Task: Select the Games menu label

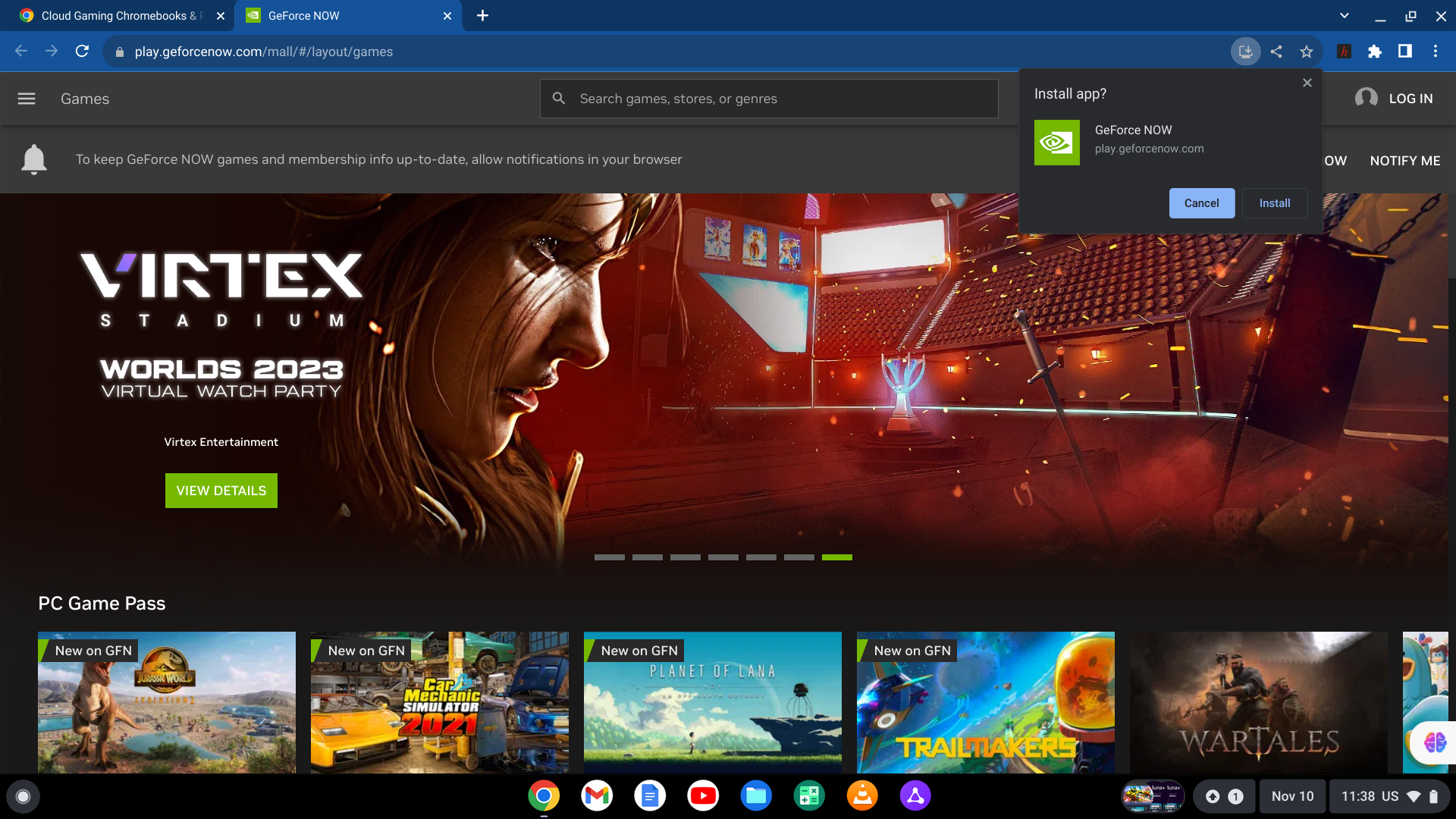Action: pyautogui.click(x=84, y=99)
